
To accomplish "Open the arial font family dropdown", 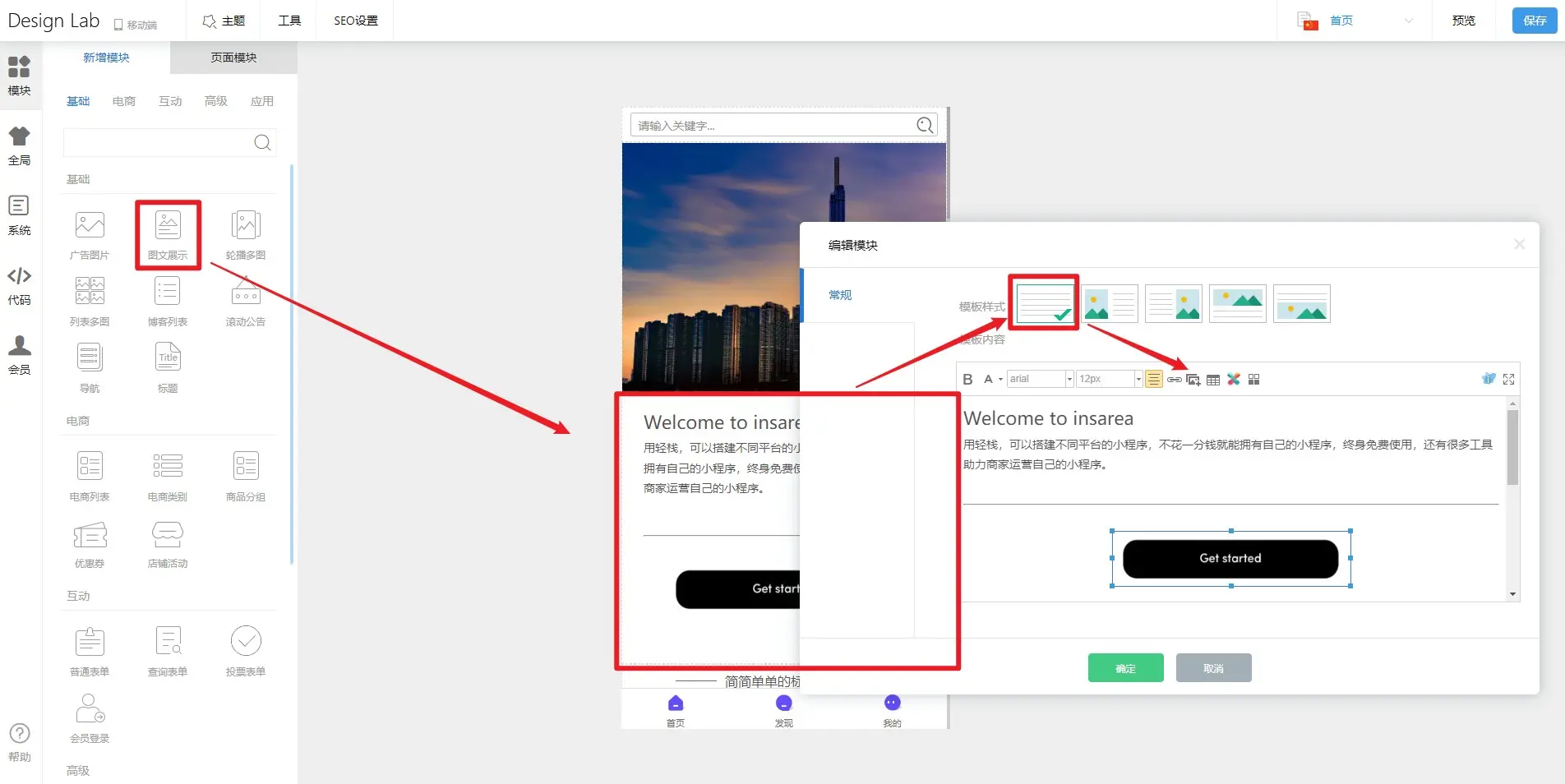I will point(1069,379).
